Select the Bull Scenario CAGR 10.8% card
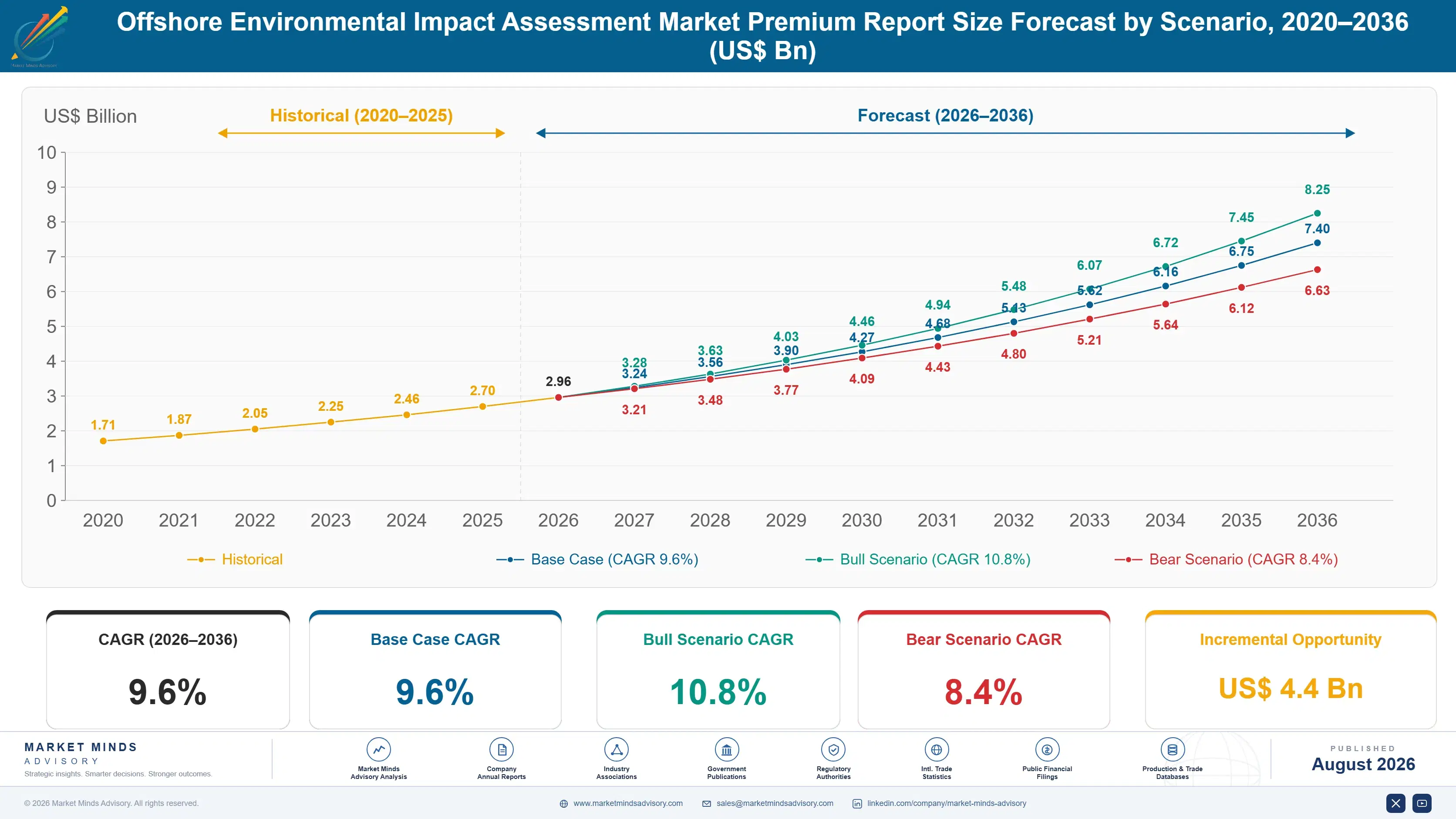This screenshot has width=1456, height=819. [x=718, y=670]
